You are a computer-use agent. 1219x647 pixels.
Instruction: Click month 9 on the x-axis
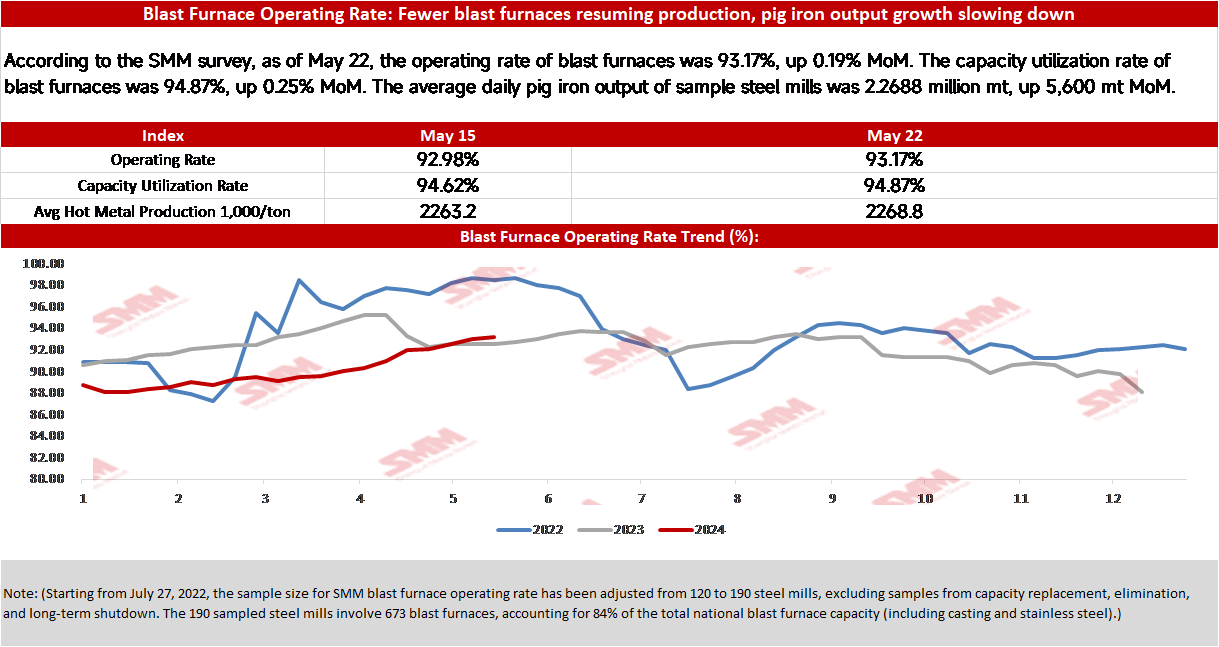(x=831, y=497)
